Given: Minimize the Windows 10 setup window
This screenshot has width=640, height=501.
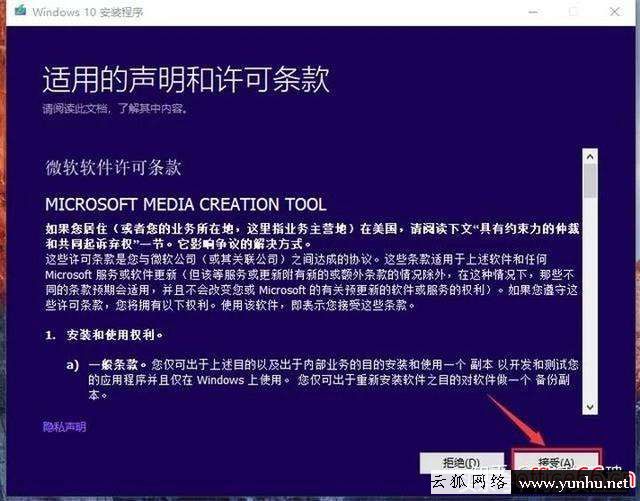Looking at the screenshot, I should (x=533, y=12).
